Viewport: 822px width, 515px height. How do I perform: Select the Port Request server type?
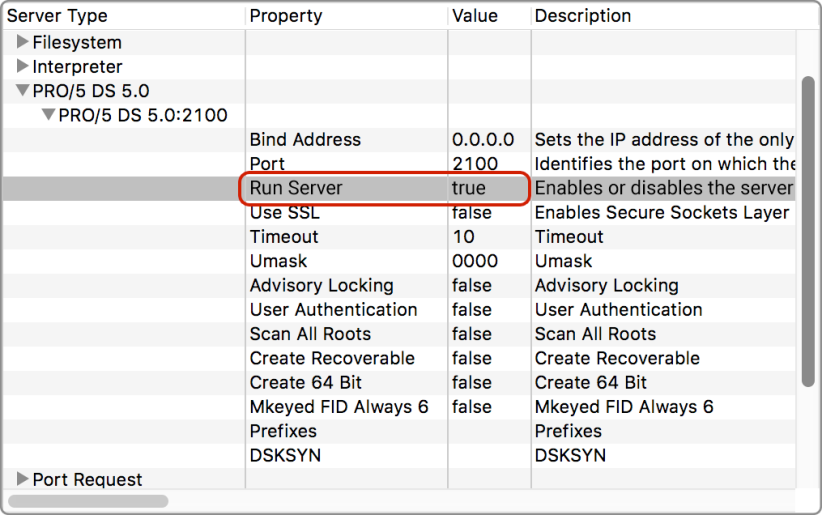[x=87, y=479]
